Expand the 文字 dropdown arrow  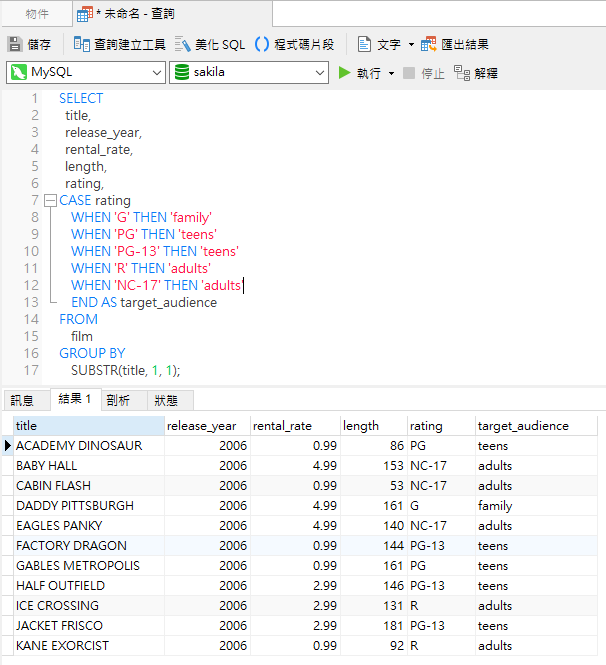pyautogui.click(x=410, y=45)
